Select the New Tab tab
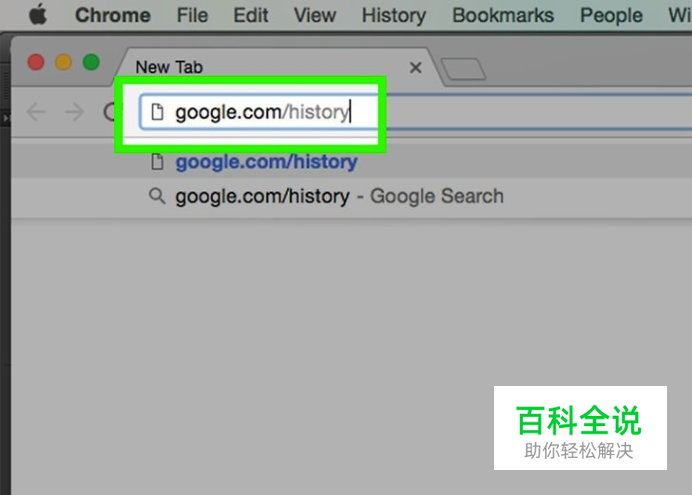 pos(276,67)
